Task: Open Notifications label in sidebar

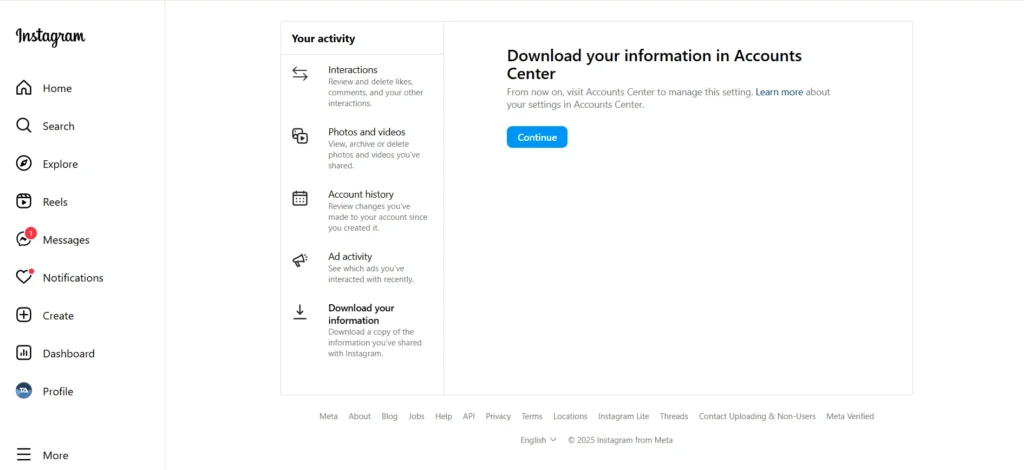Action: click(72, 277)
